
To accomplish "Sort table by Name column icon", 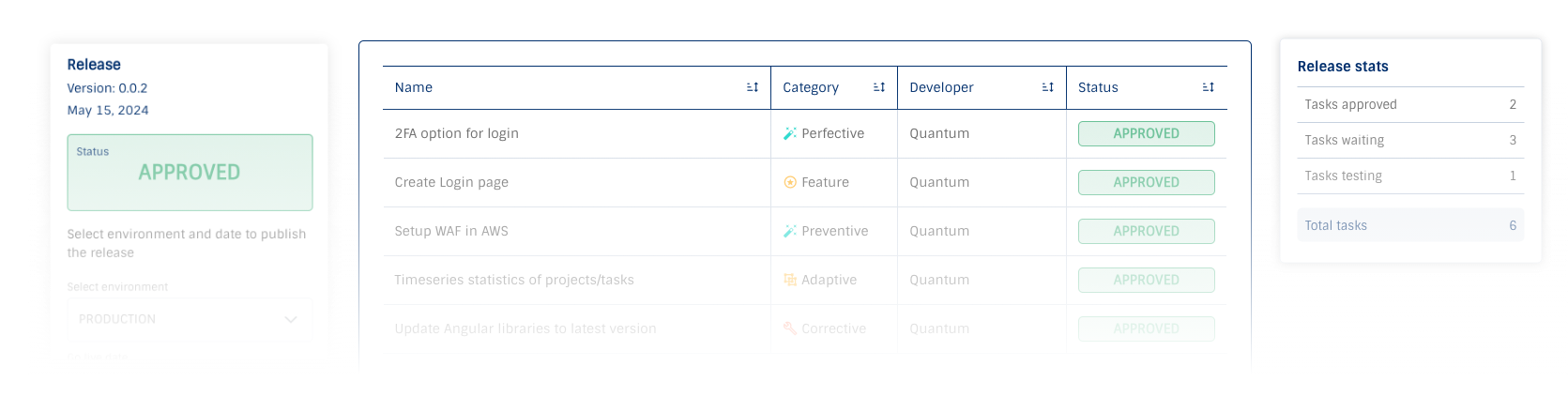I will click(x=753, y=87).
